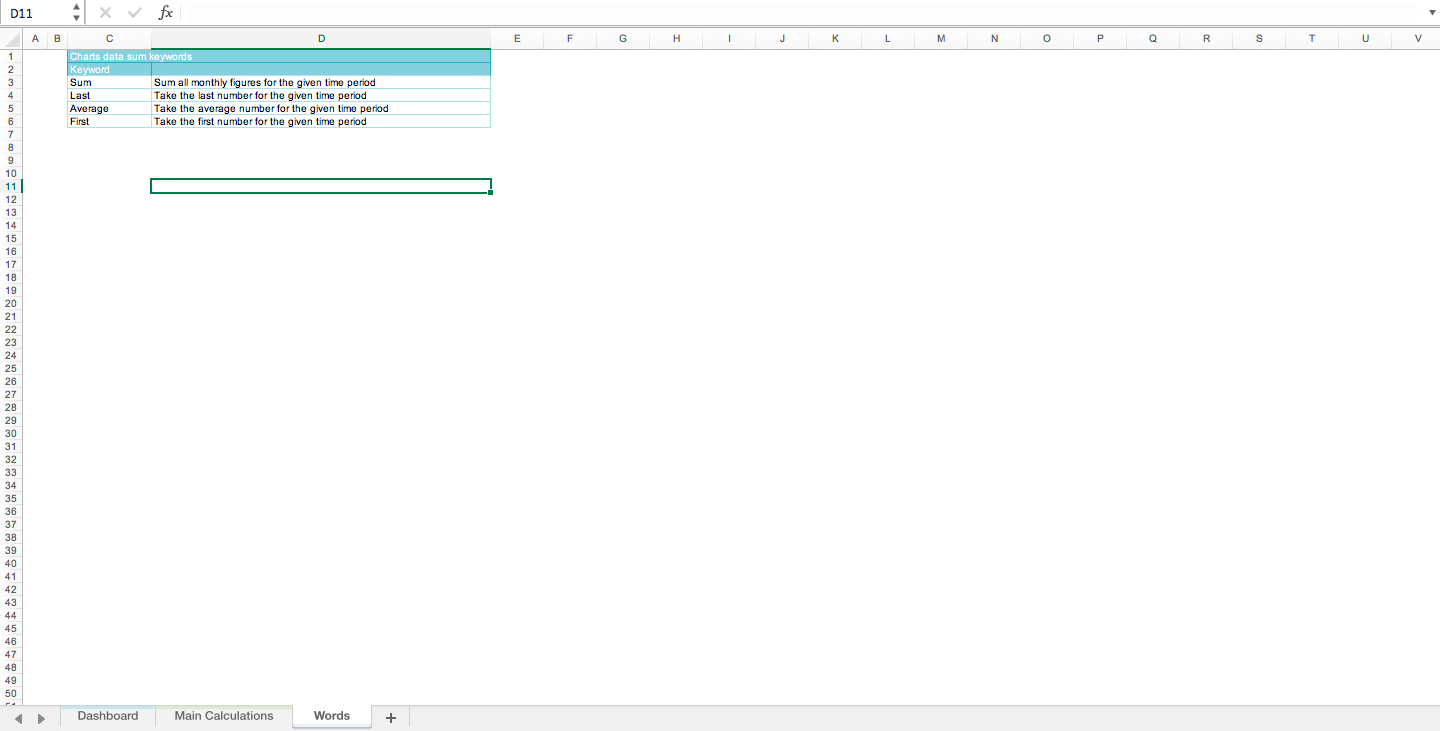Select row 25 header
Viewport: 1440px width, 731px height.
point(11,368)
